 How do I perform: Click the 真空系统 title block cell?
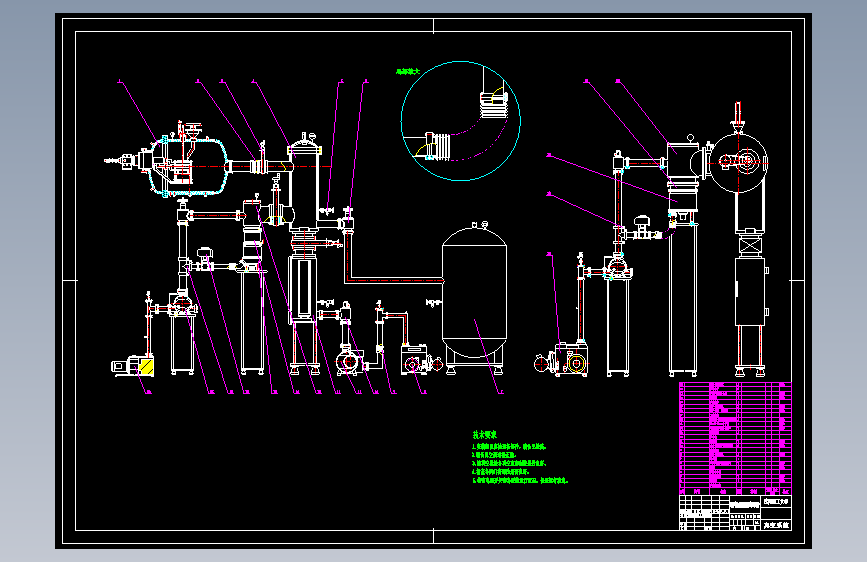(776, 525)
